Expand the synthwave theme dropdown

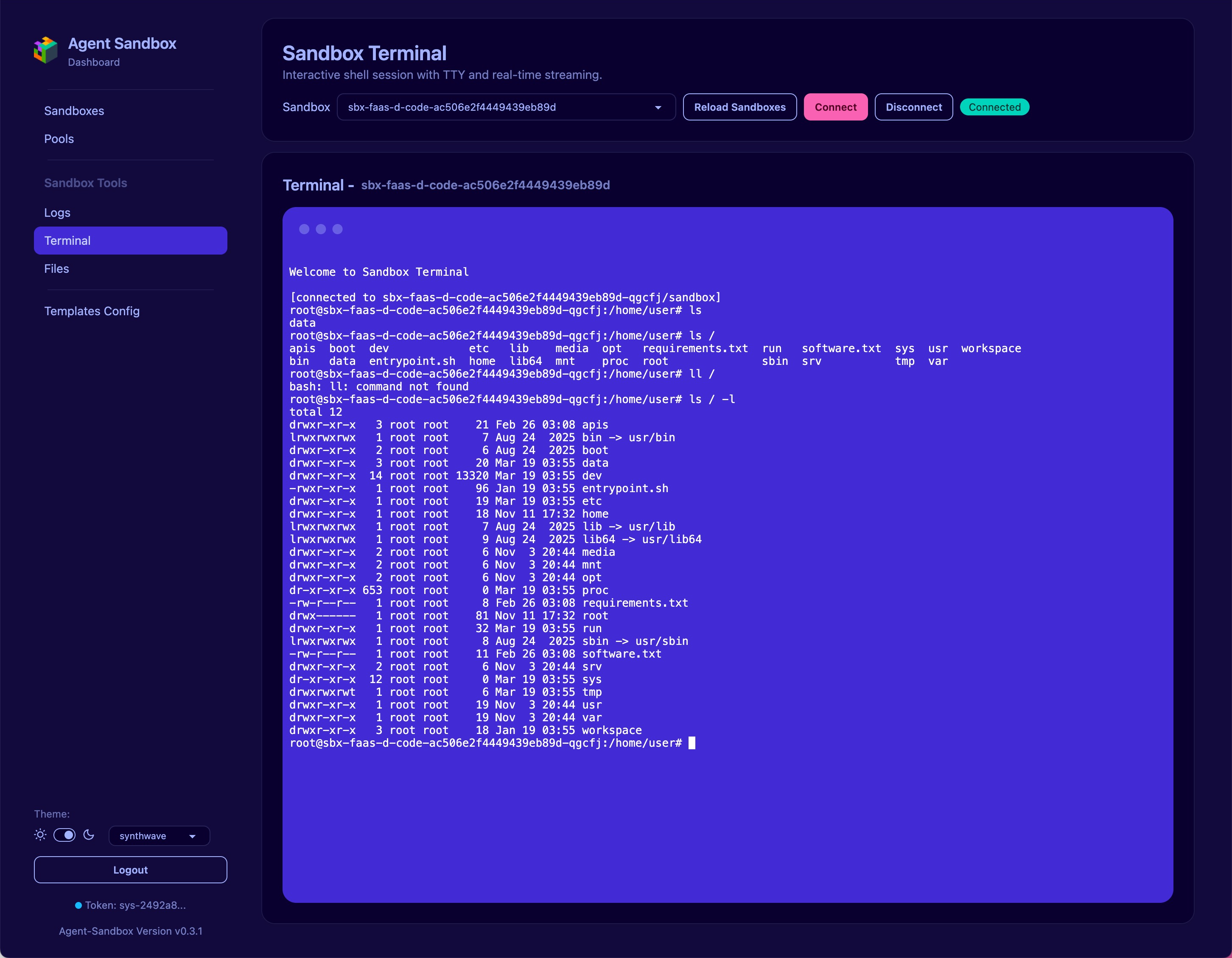(x=159, y=836)
